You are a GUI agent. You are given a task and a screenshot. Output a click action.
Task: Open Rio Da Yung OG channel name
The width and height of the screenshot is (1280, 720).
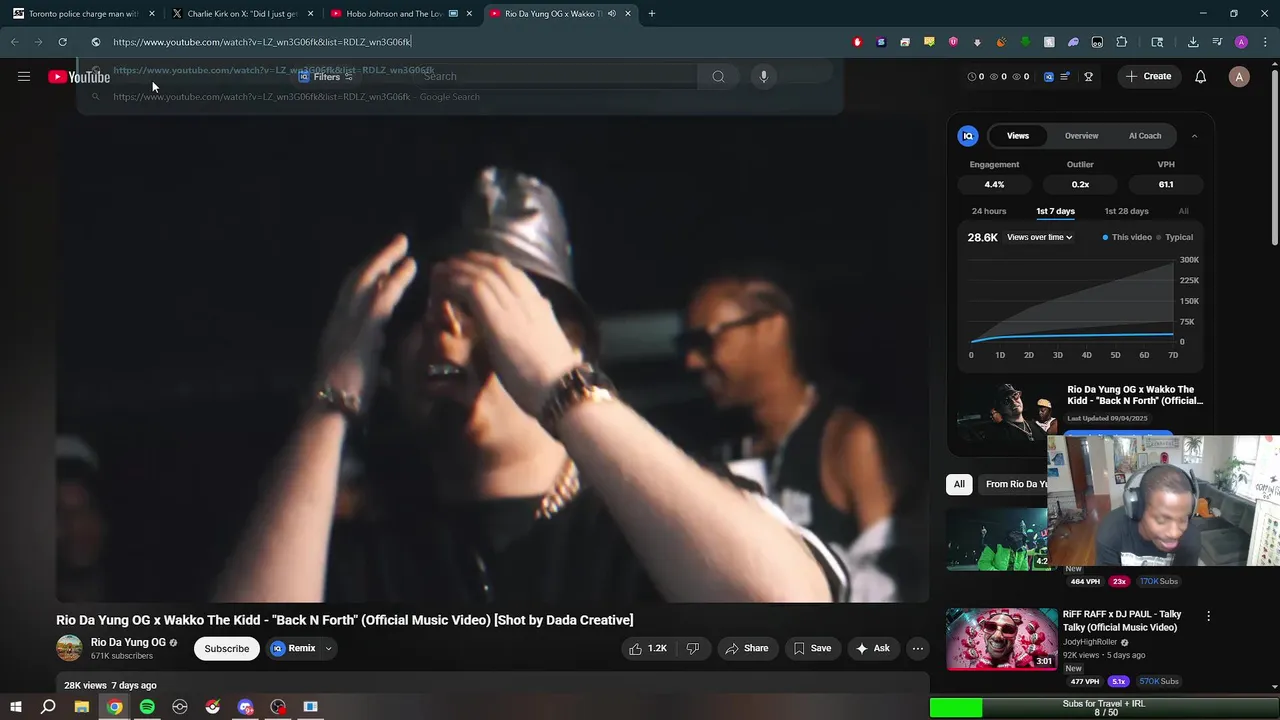[x=128, y=642]
